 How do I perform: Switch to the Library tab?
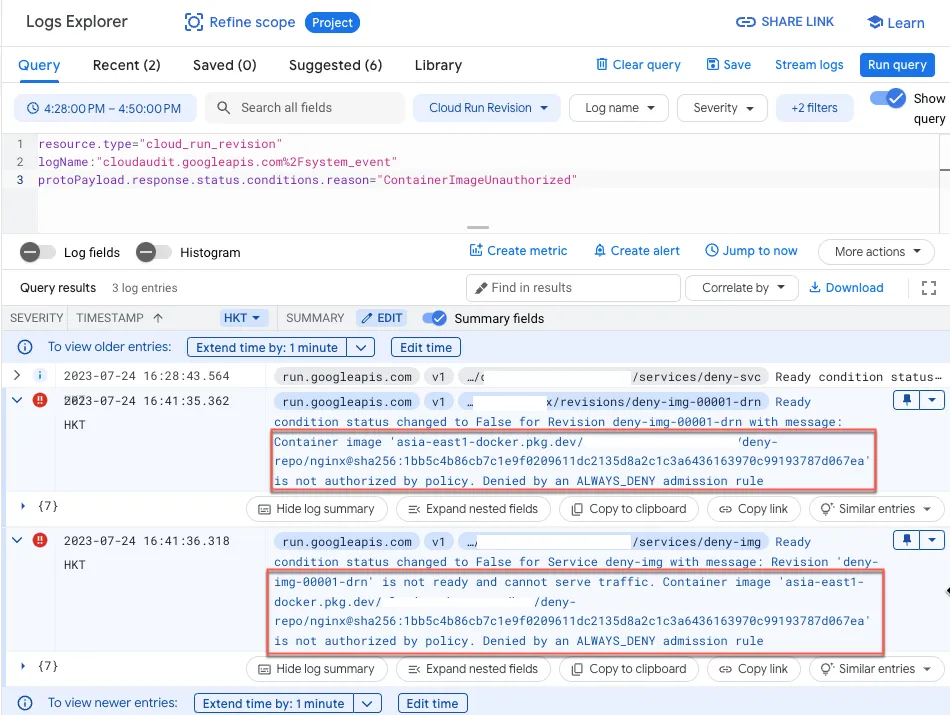[438, 65]
